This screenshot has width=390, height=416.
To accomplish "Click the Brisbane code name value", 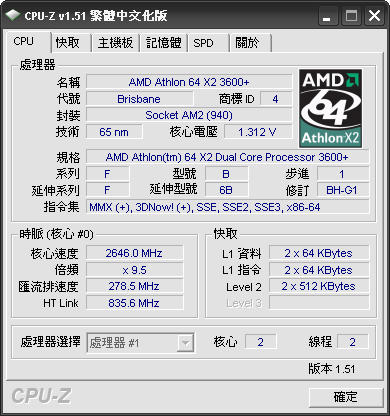I will click(139, 99).
